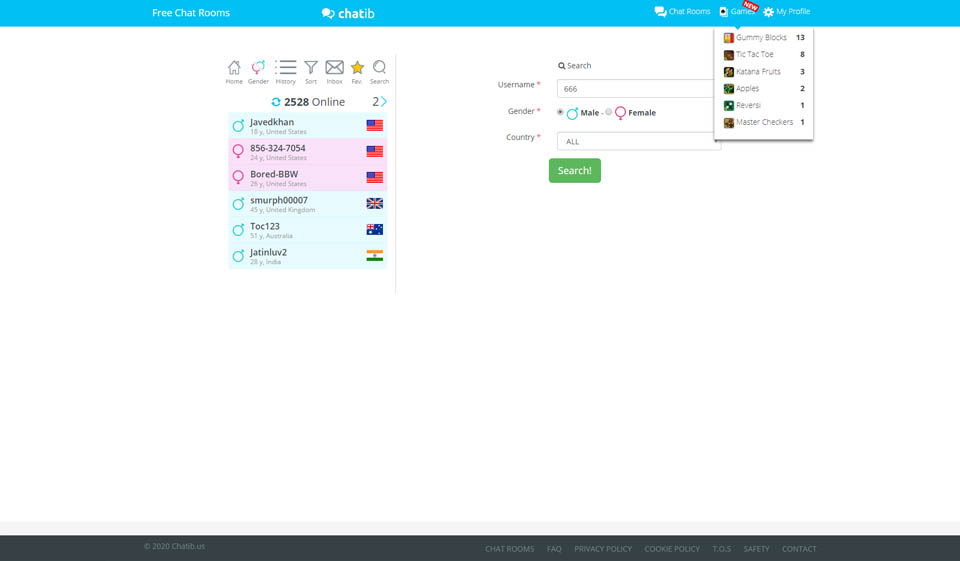Viewport: 960px width, 561px height.
Task: Choose Master Checkers from games menu
Action: (x=764, y=122)
